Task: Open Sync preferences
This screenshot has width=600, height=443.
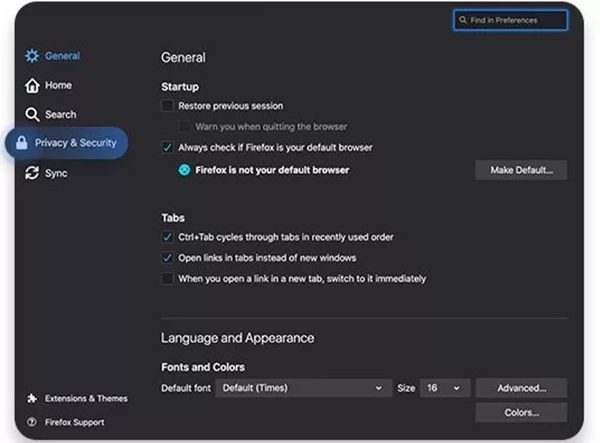Action: 46,173
